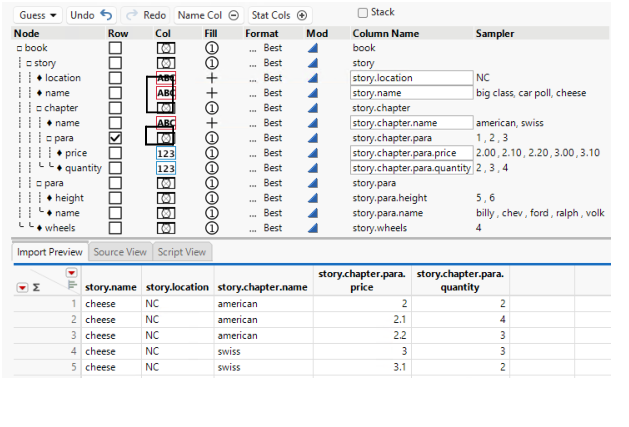Screen dimensions: 629x427
Task: Click the Fill plus icon for story.location
Action: click(x=212, y=78)
